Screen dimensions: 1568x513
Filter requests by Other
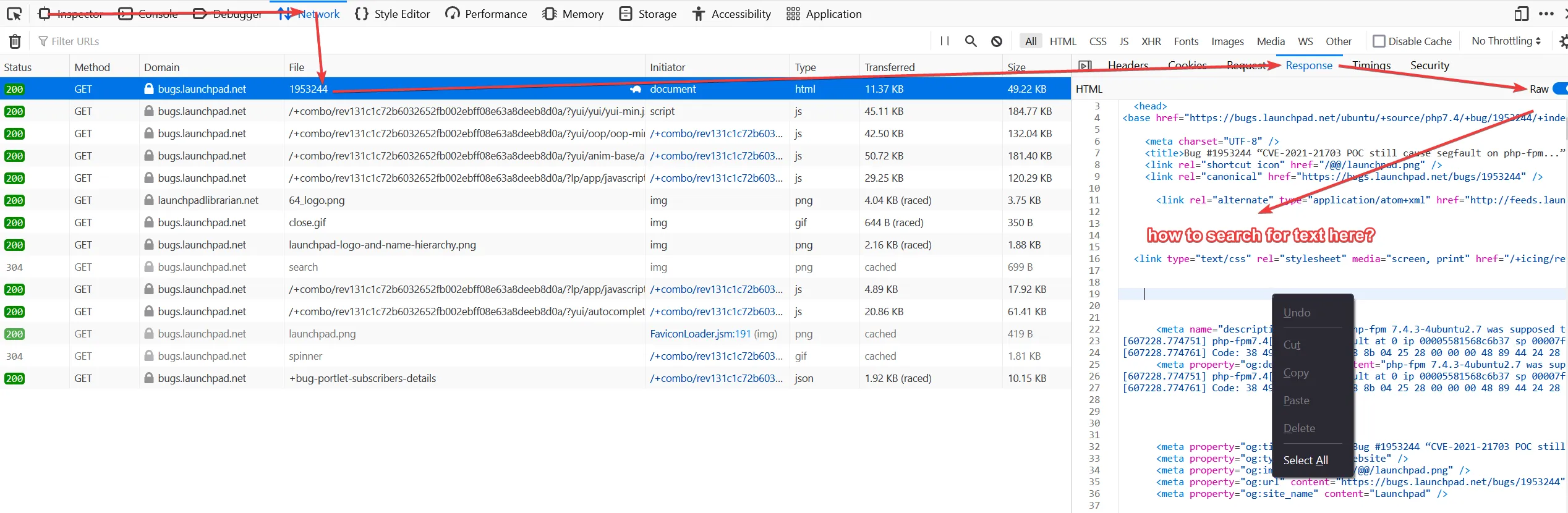click(x=1339, y=41)
